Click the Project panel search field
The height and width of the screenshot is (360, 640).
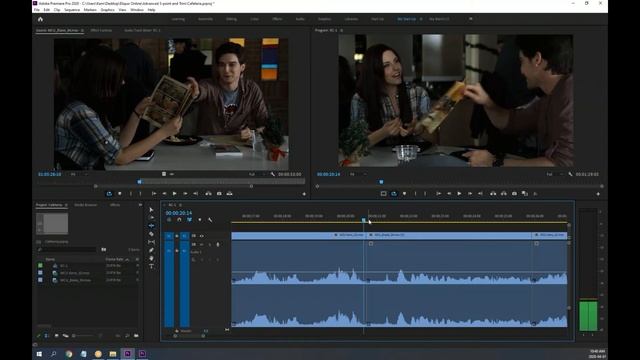[x=67, y=249]
